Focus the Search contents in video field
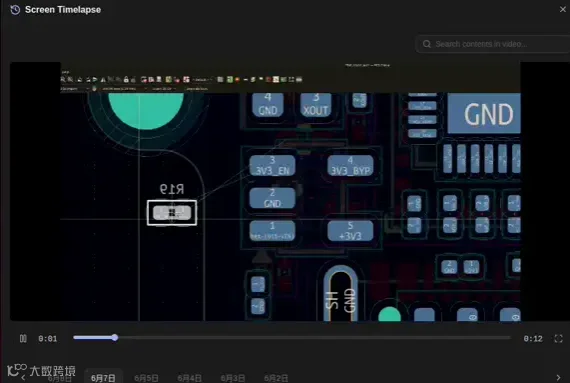This screenshot has width=570, height=383. click(494, 44)
